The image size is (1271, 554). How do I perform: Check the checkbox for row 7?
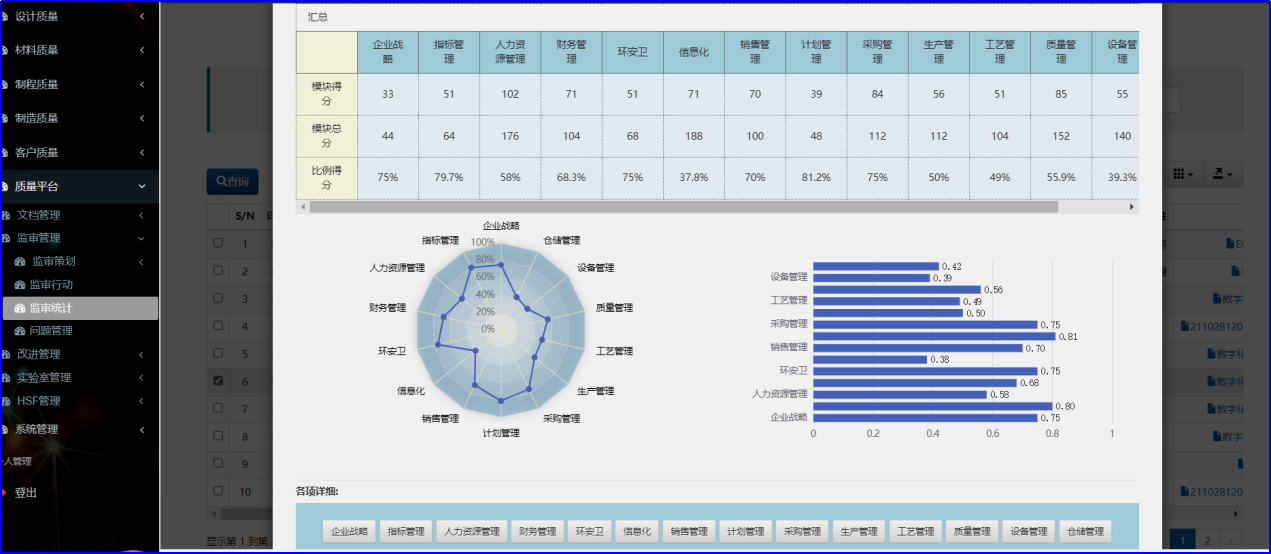218,408
